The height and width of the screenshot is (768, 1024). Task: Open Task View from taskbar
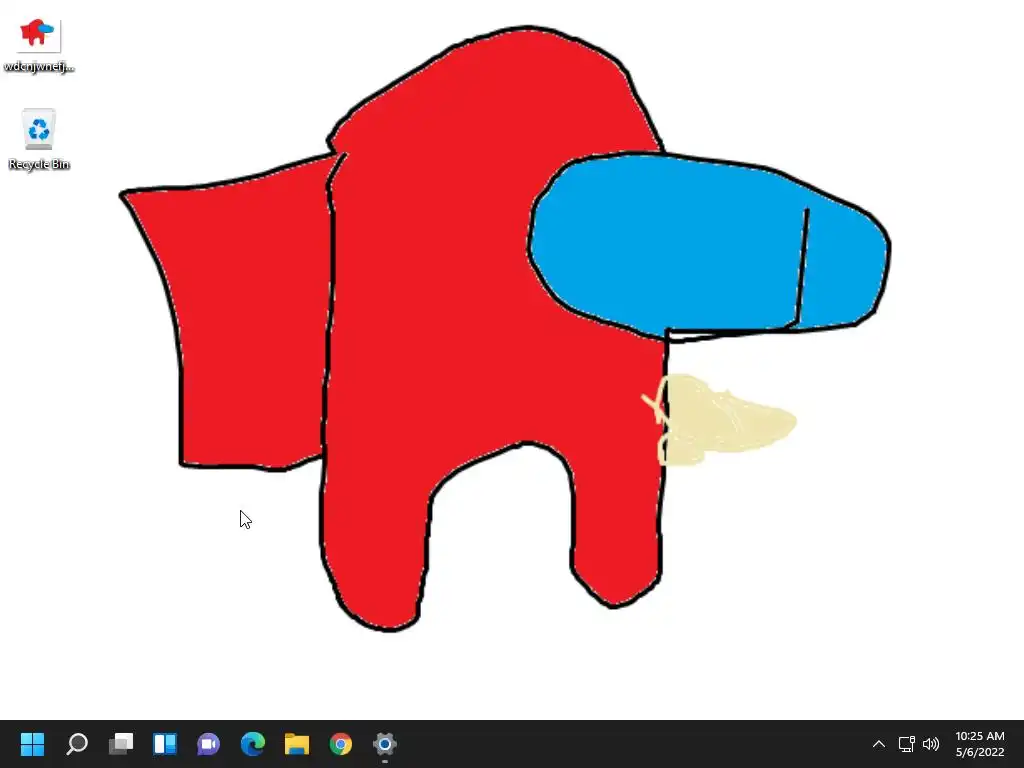click(121, 743)
